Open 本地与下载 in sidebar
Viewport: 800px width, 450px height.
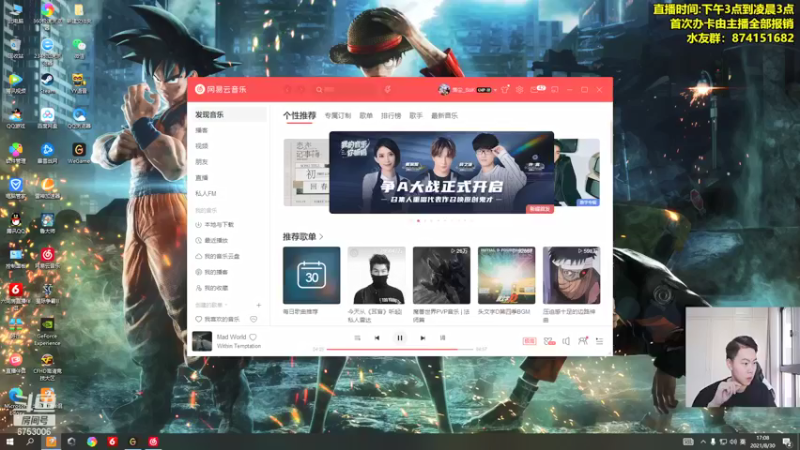(215, 224)
